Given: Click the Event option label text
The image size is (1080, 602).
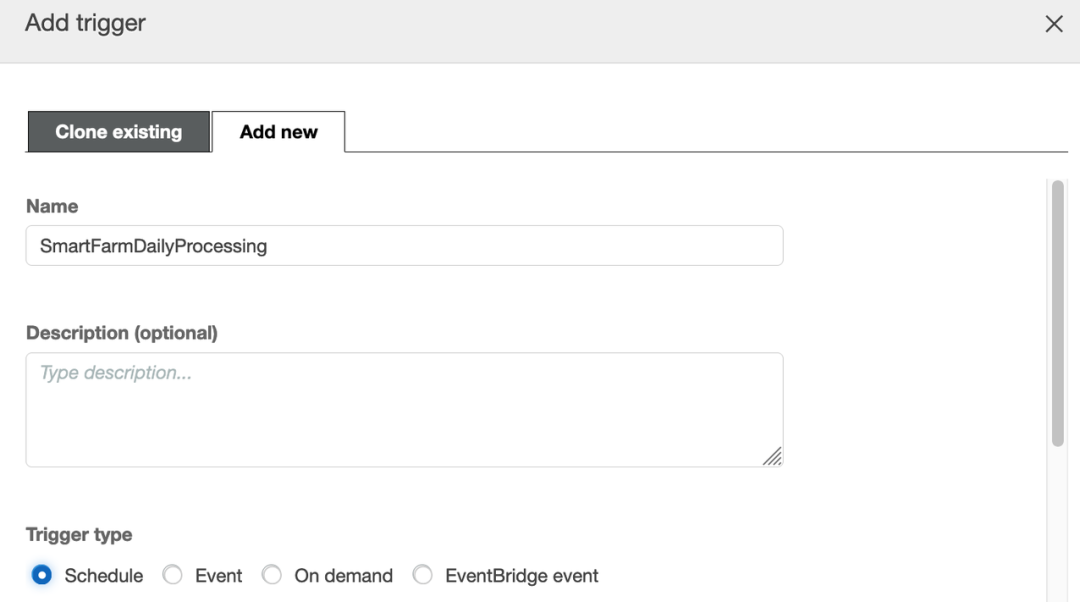Looking at the screenshot, I should [x=219, y=576].
